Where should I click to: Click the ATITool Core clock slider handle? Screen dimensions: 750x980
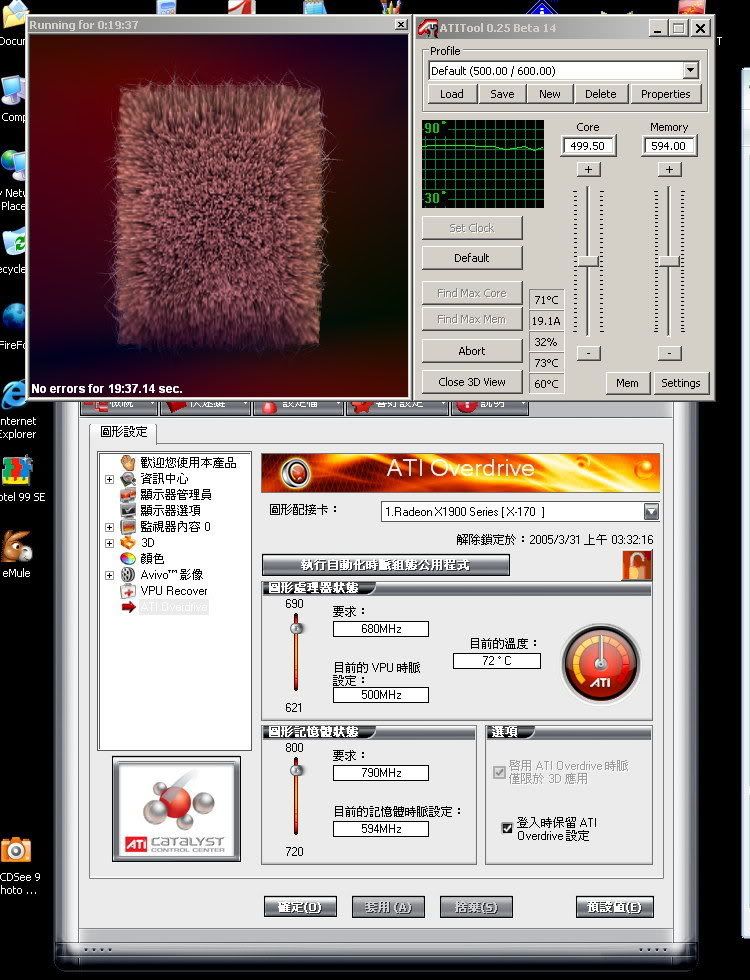click(588, 261)
